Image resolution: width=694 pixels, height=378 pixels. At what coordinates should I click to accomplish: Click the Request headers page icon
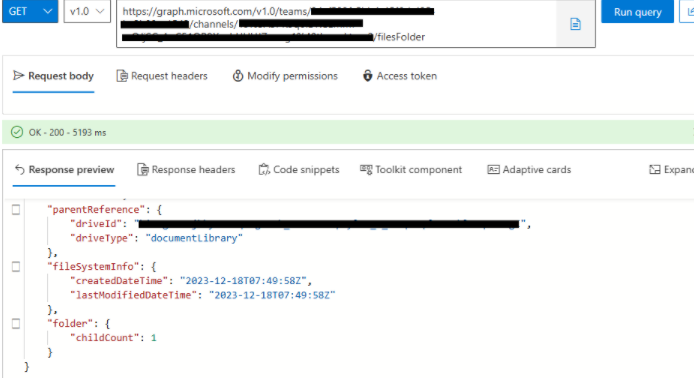122,76
